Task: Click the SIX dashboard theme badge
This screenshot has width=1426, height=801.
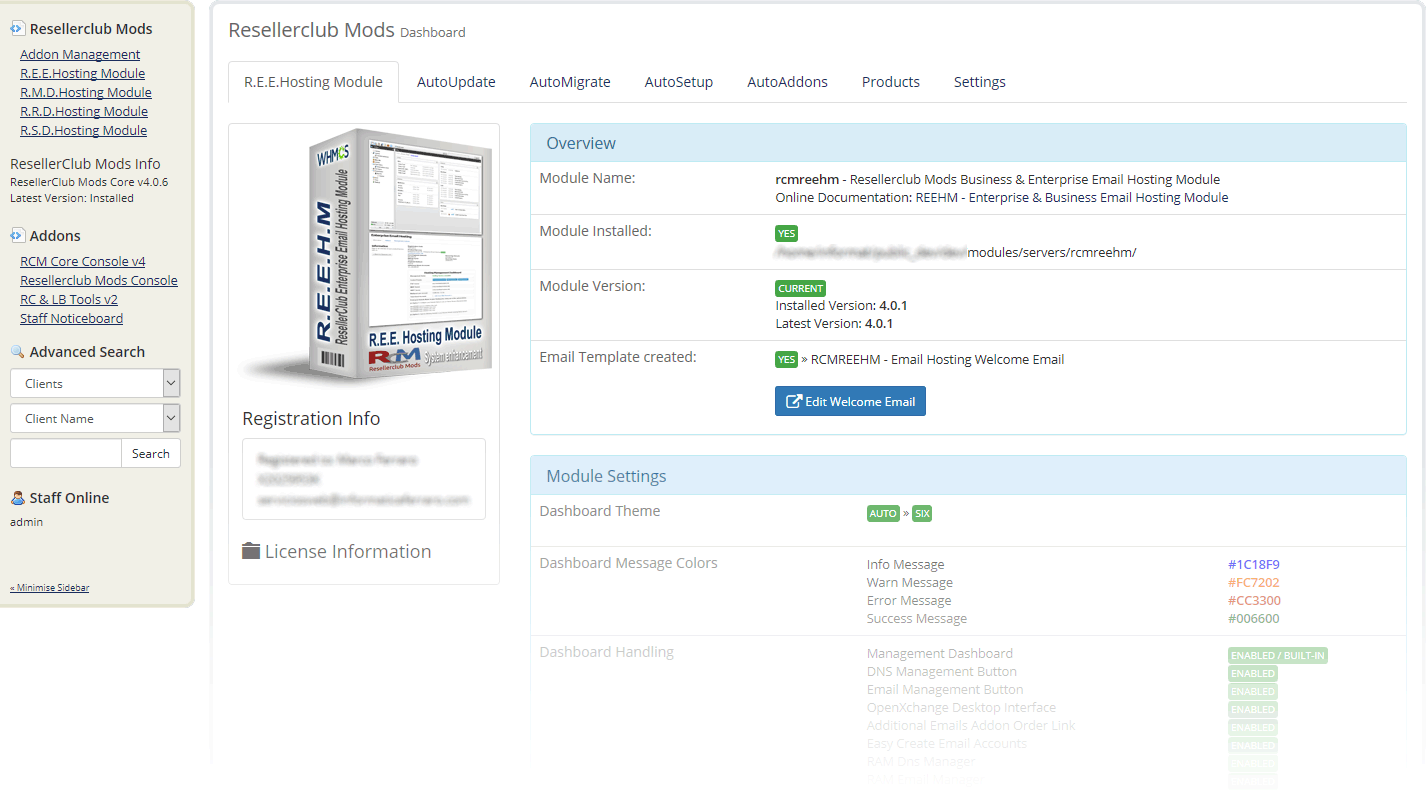Action: coord(922,513)
